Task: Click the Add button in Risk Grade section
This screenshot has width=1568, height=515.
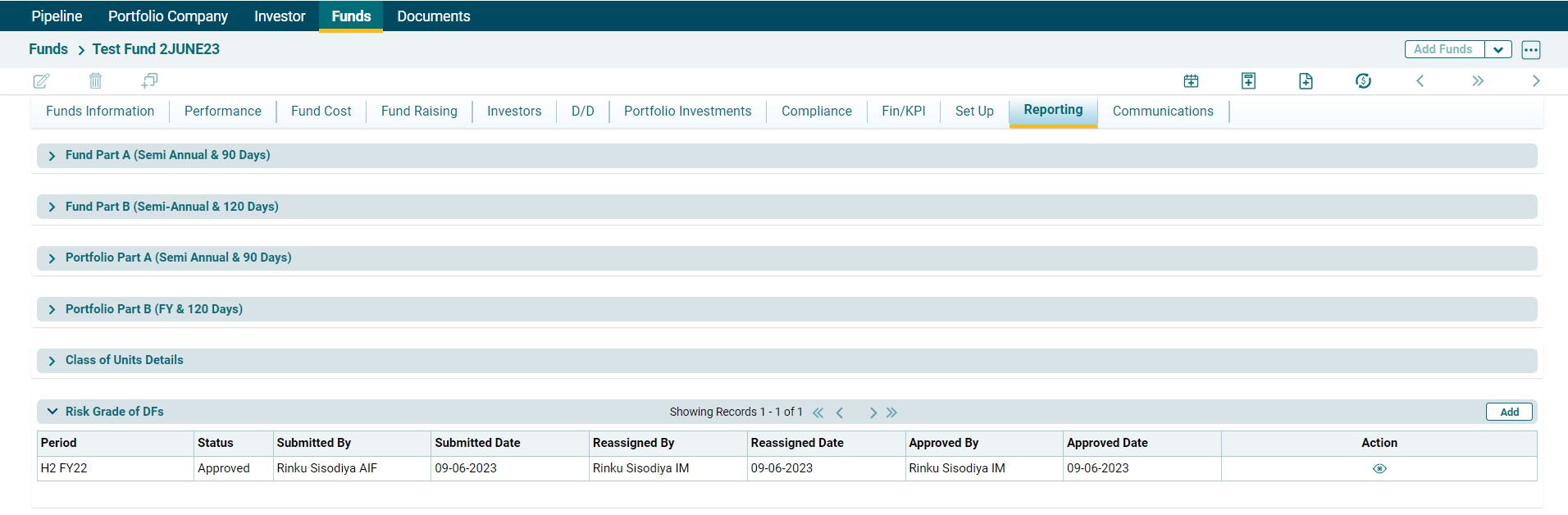Action: (1509, 412)
